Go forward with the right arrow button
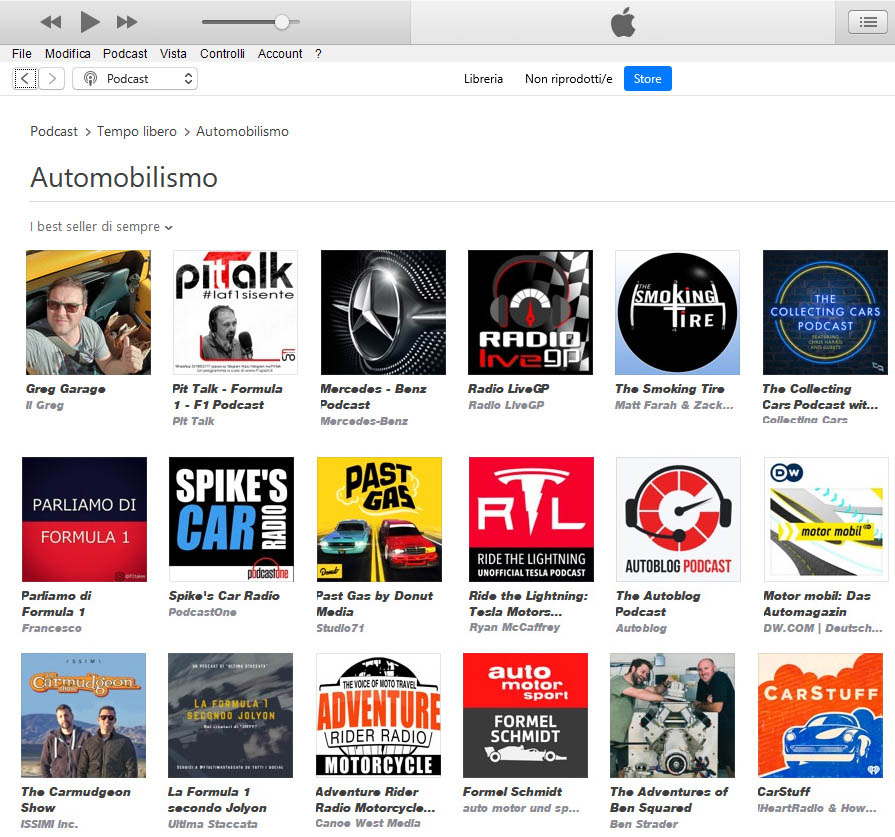This screenshot has height=837, width=895. click(x=52, y=78)
